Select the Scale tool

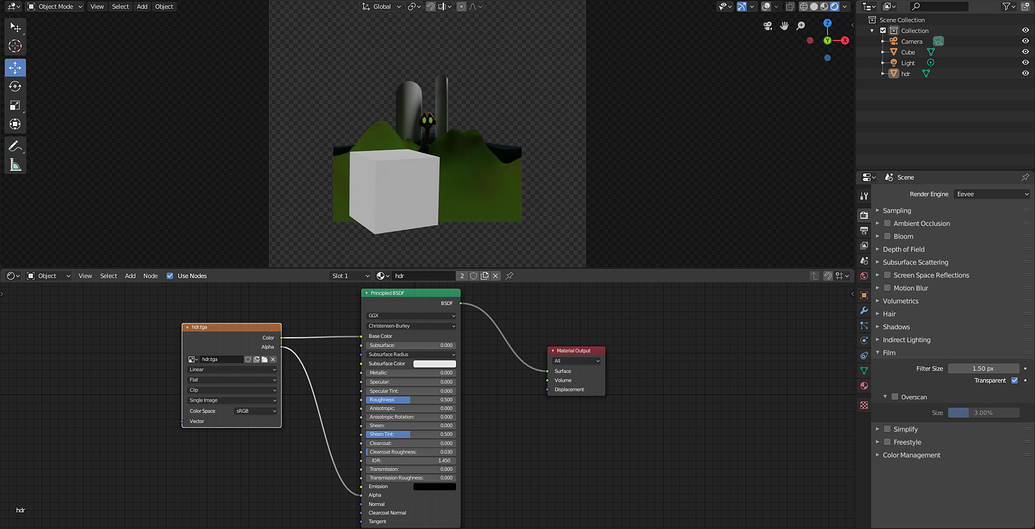click(15, 105)
